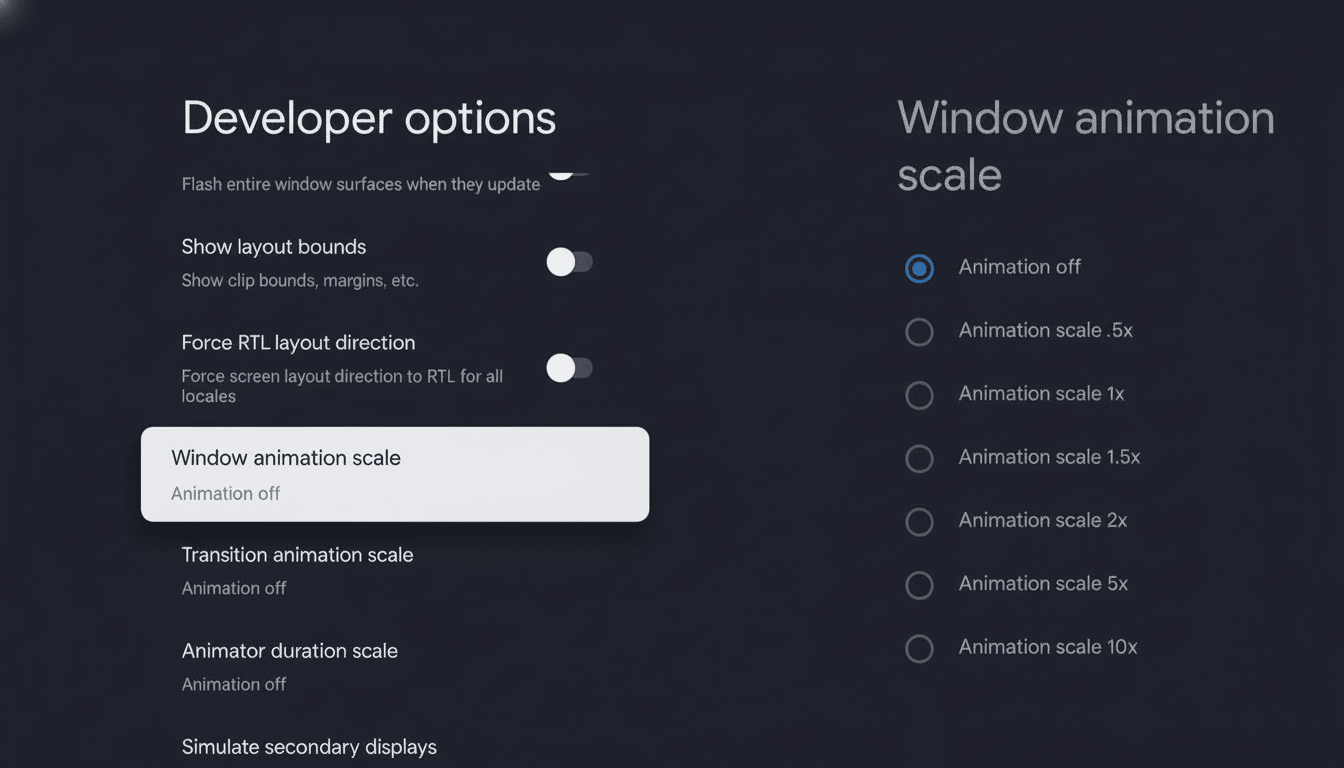Open the Window animation scale setting

tap(394, 474)
